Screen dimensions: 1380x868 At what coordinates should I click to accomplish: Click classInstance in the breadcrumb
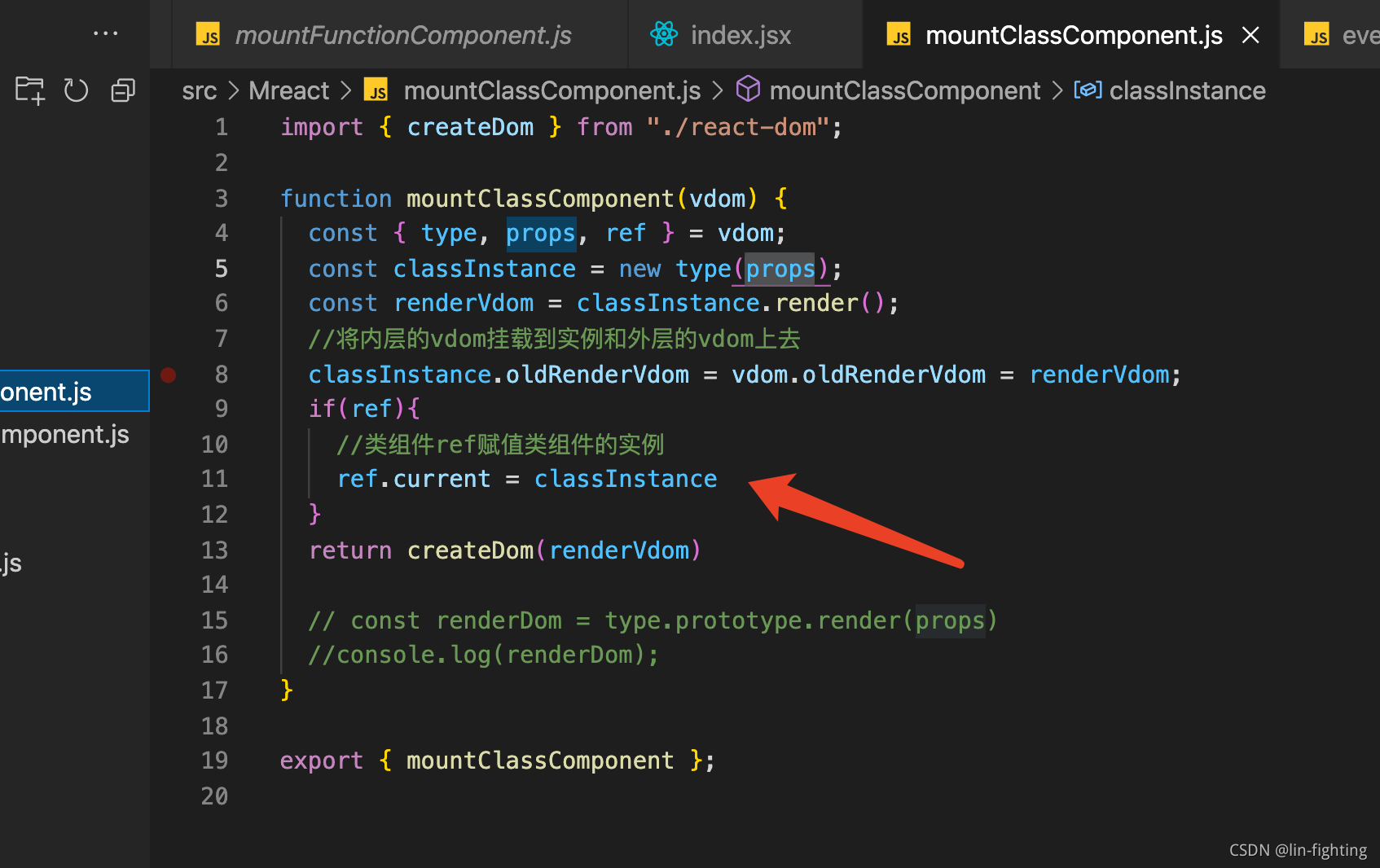coord(1188,90)
